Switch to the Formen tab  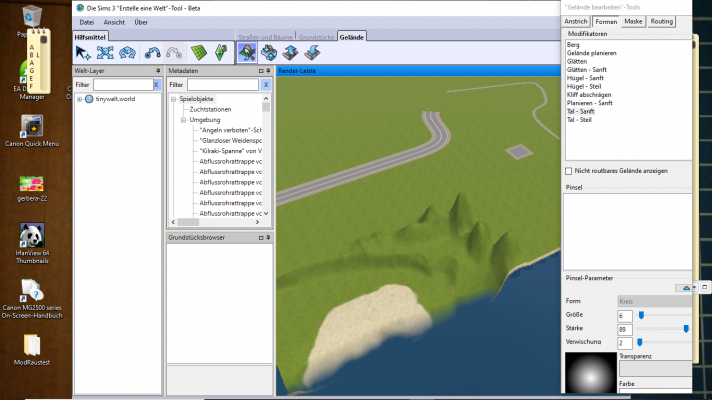pyautogui.click(x=606, y=21)
